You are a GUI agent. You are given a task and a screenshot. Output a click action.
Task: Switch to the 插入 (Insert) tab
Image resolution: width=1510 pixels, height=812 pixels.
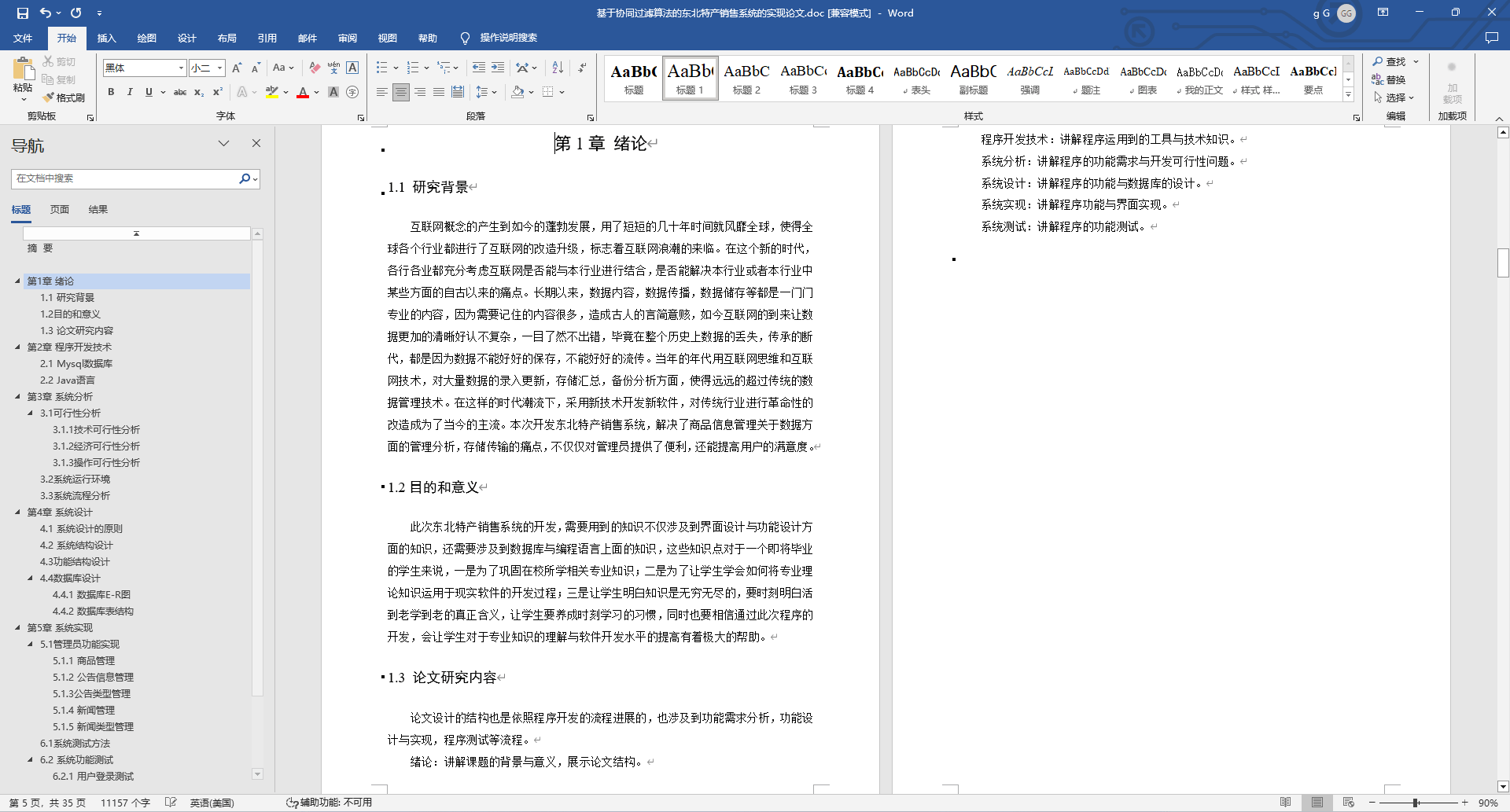[106, 38]
